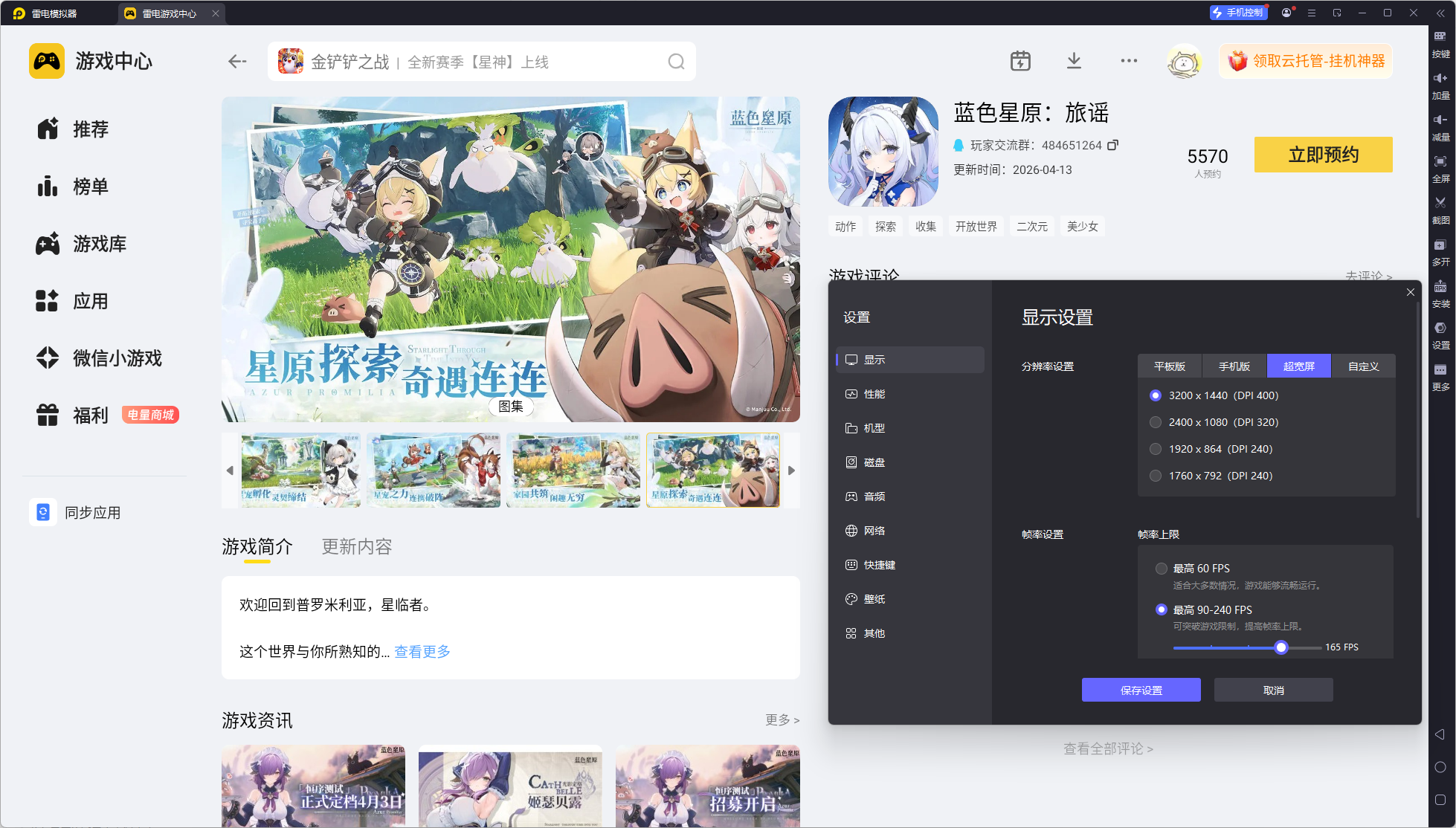This screenshot has width=1456, height=828.
Task: Click the 保存设置 button
Action: [1141, 690]
